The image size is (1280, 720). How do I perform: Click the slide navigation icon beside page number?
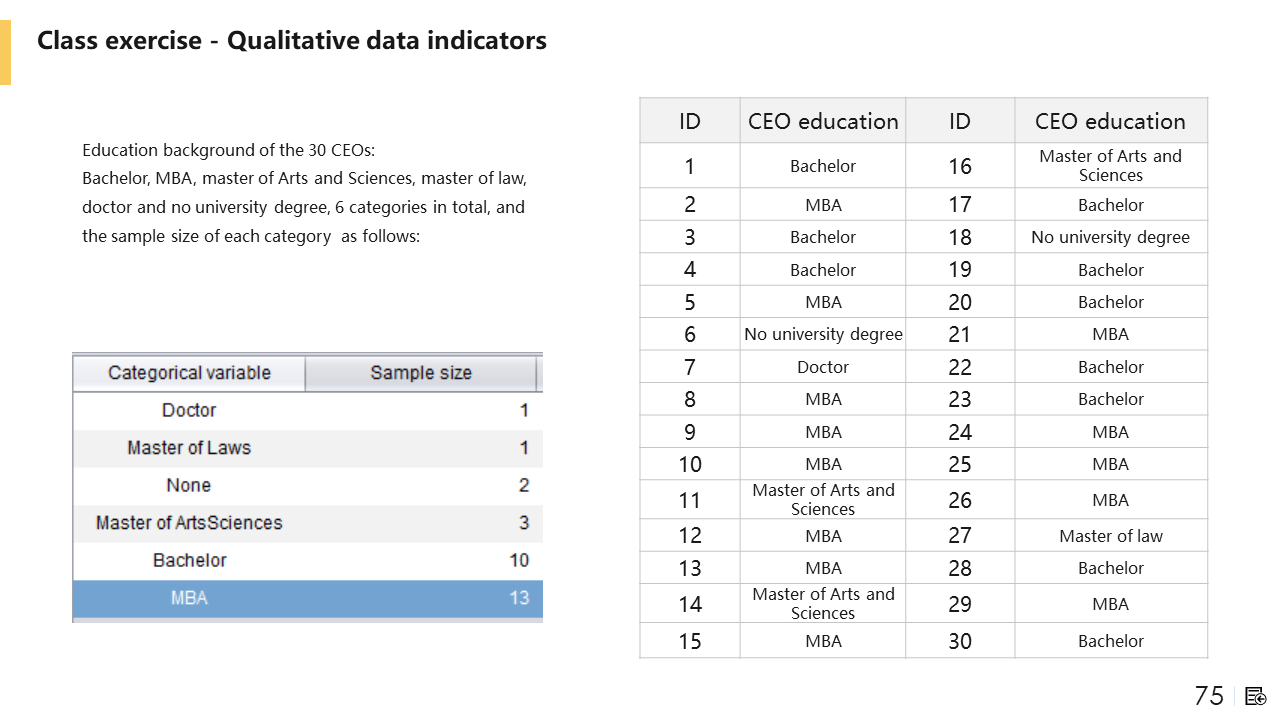pyautogui.click(x=1256, y=696)
